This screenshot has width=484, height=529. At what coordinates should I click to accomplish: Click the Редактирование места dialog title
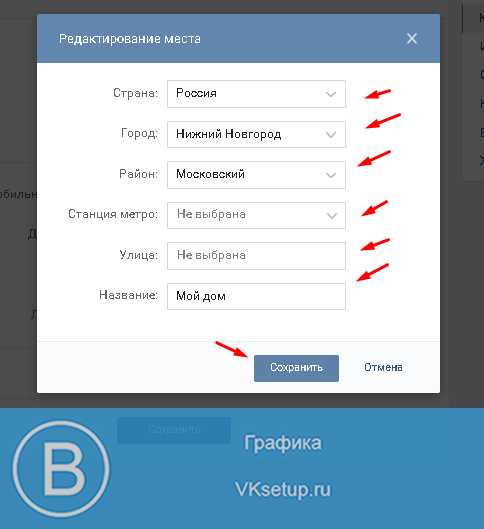(x=130, y=38)
